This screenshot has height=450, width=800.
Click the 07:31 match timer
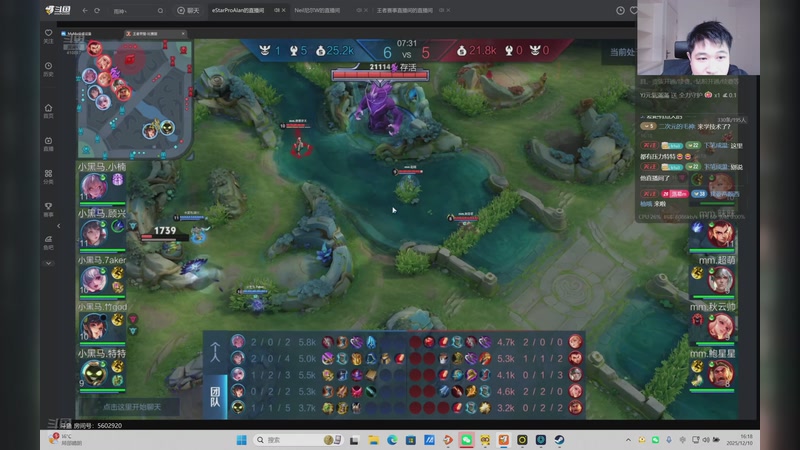coord(407,43)
